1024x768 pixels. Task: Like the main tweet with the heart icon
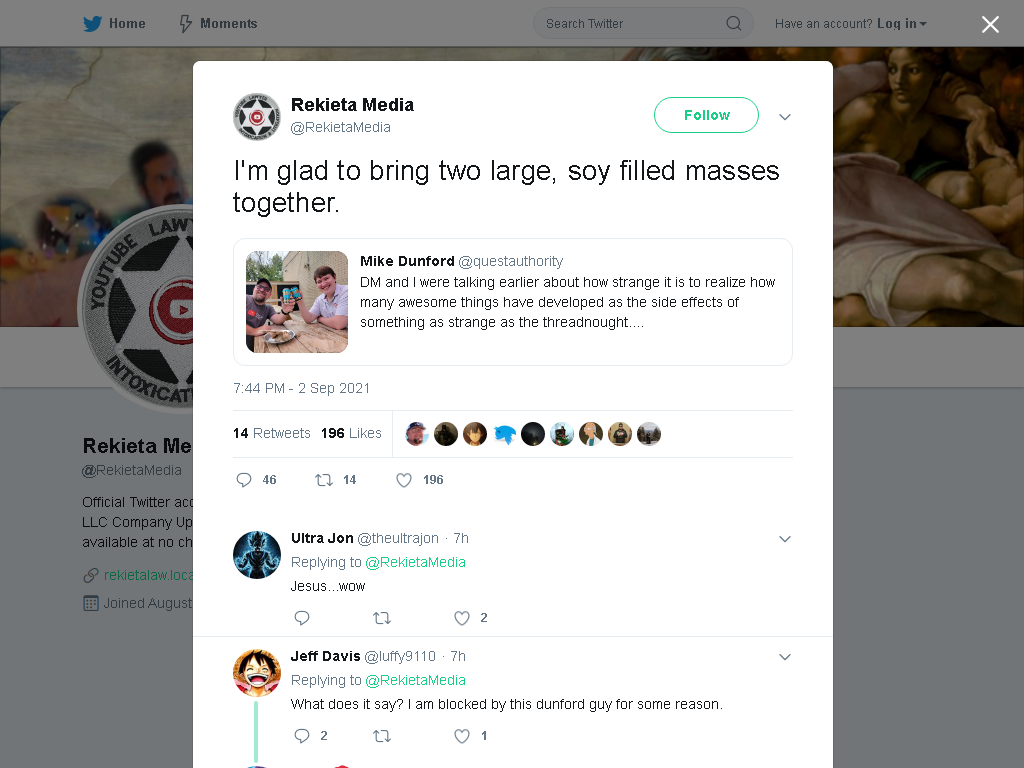pyautogui.click(x=404, y=480)
